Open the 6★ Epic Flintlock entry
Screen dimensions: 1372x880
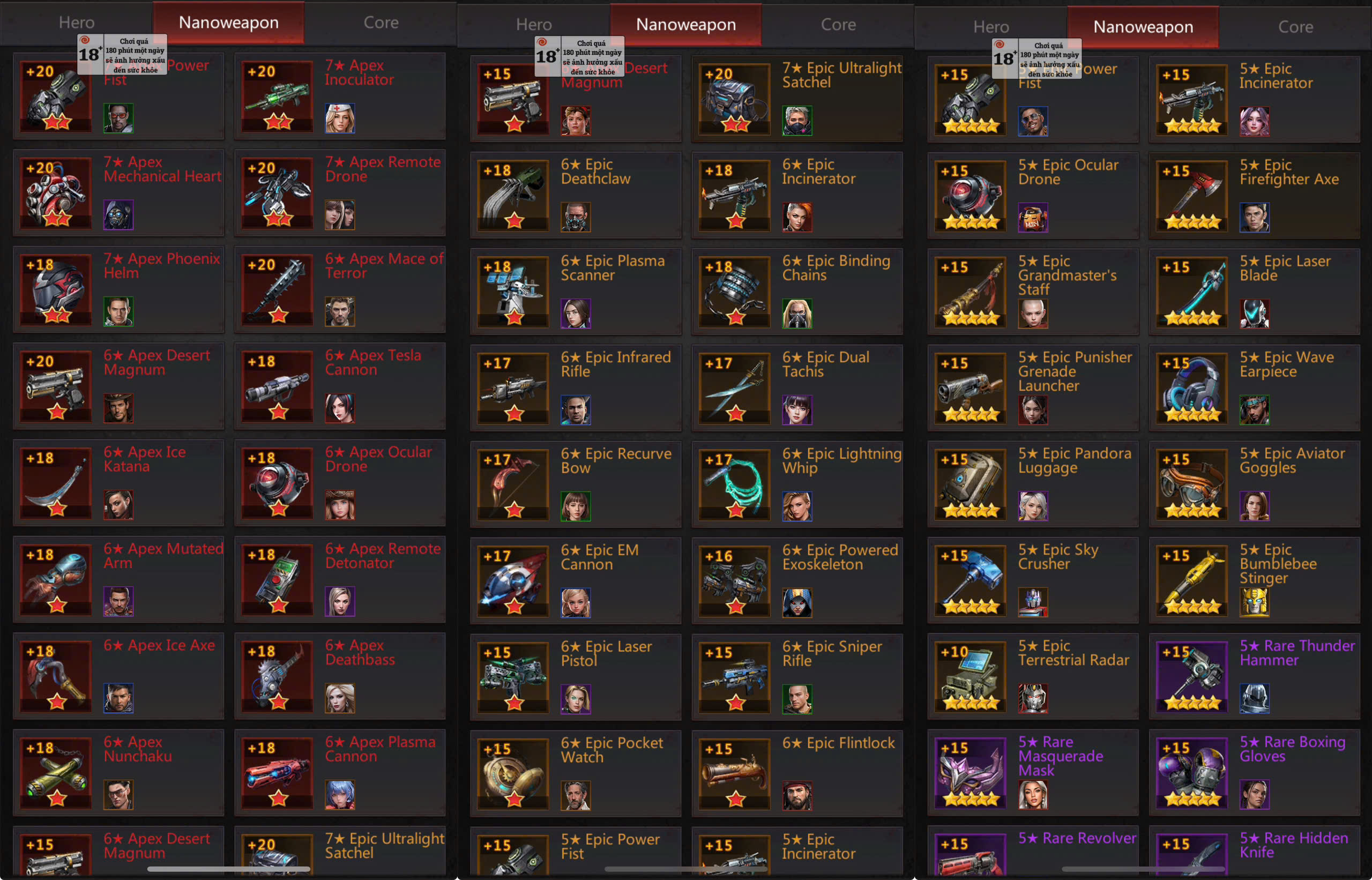(797, 773)
